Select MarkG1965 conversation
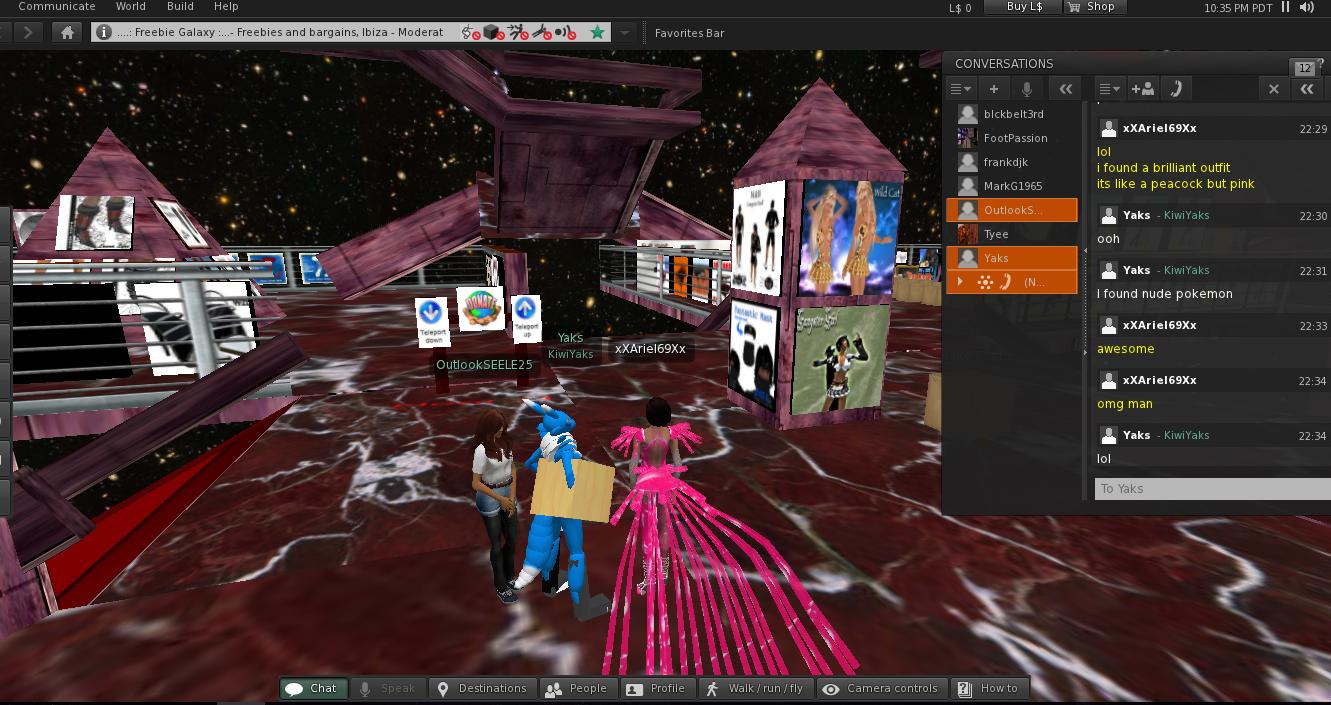Viewport: 1331px width, 705px height. 1012,186
